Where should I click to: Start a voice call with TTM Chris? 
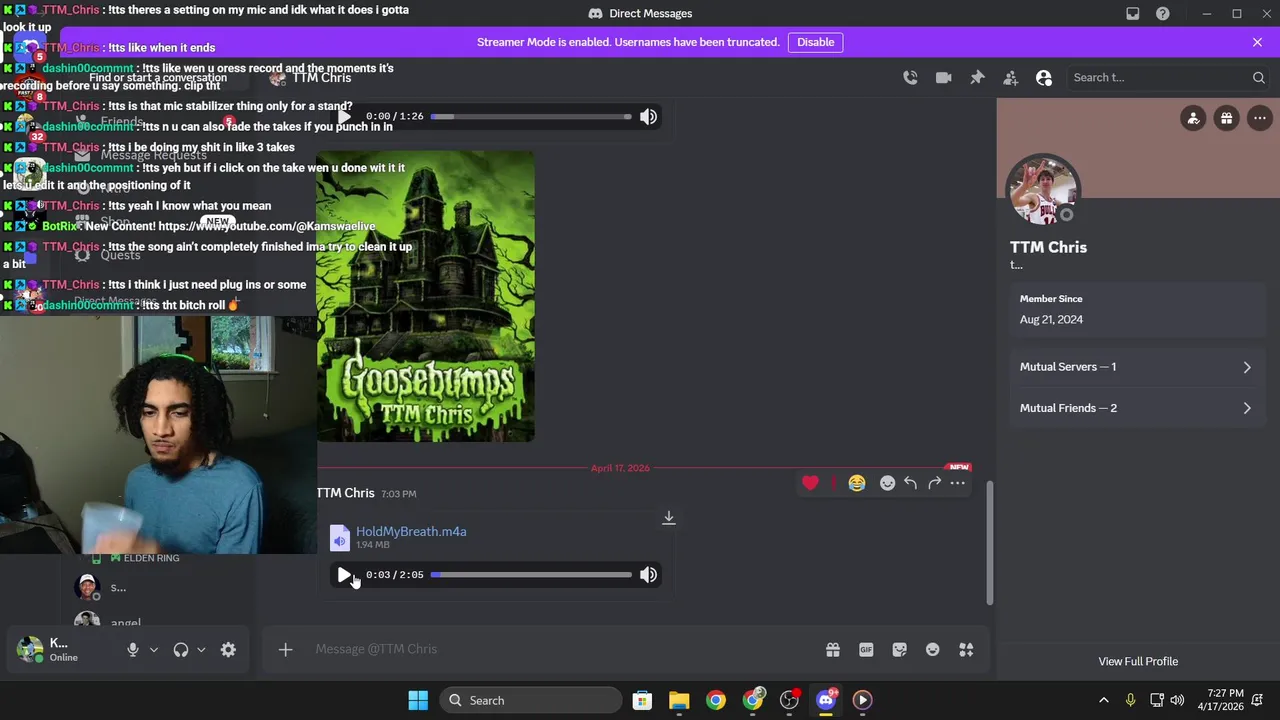coord(910,77)
